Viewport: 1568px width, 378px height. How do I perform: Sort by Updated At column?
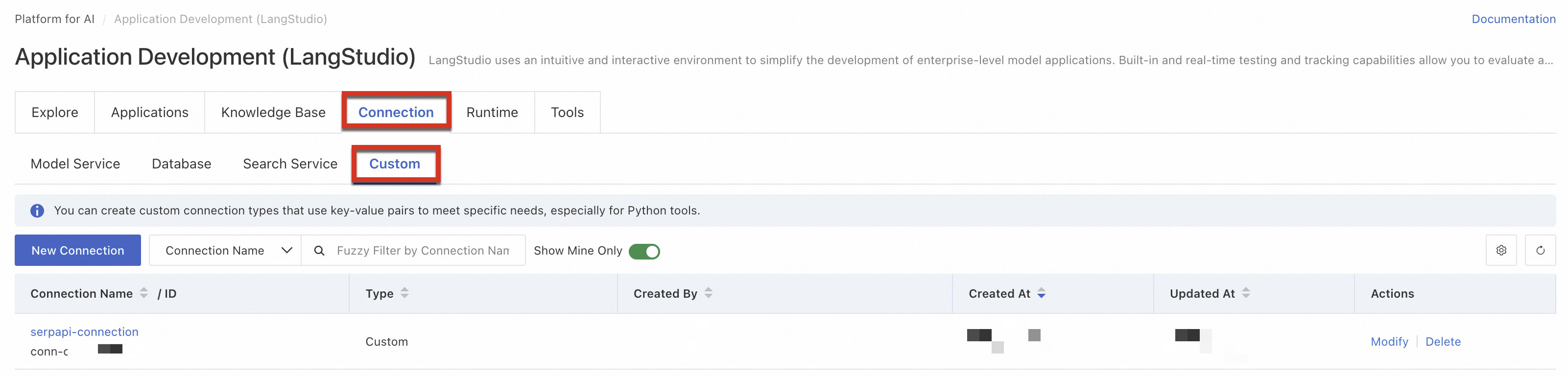click(1246, 293)
